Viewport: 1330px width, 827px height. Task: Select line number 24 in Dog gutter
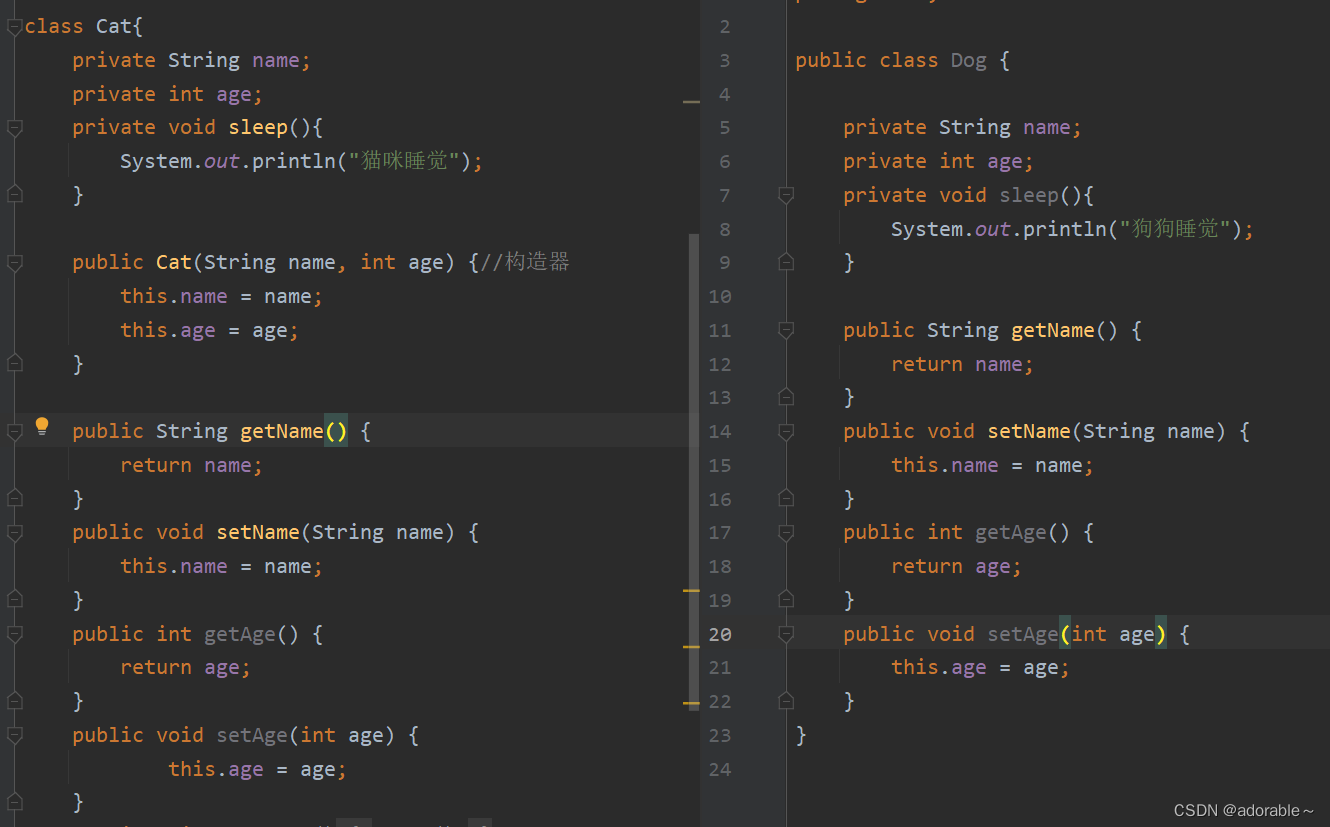point(720,769)
